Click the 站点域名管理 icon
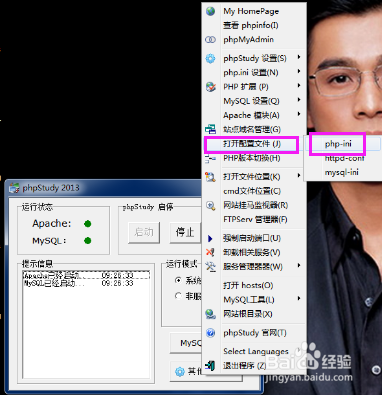The height and width of the screenshot is (395, 382). point(210,129)
